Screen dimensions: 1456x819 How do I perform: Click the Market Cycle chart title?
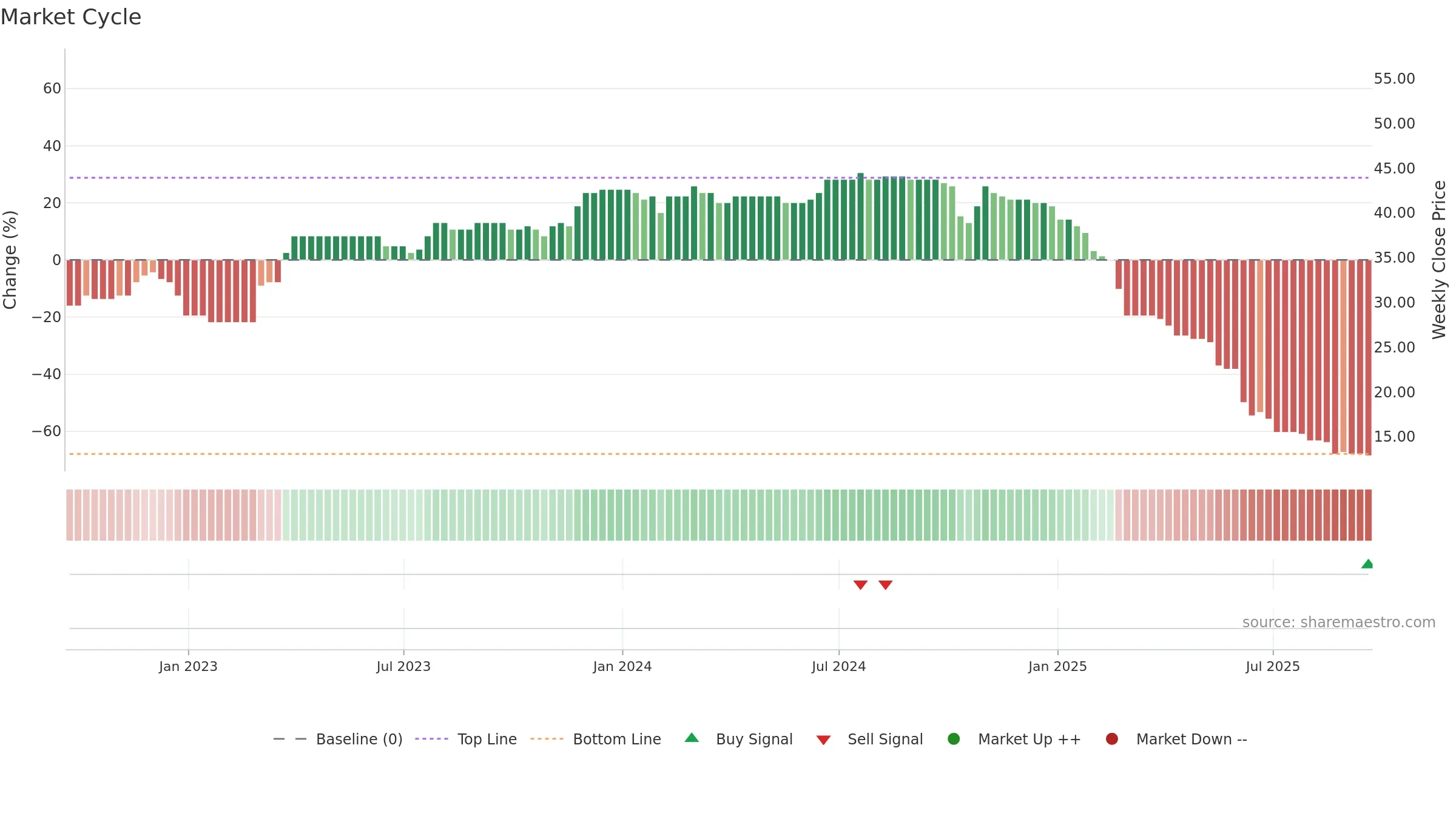tap(71, 17)
